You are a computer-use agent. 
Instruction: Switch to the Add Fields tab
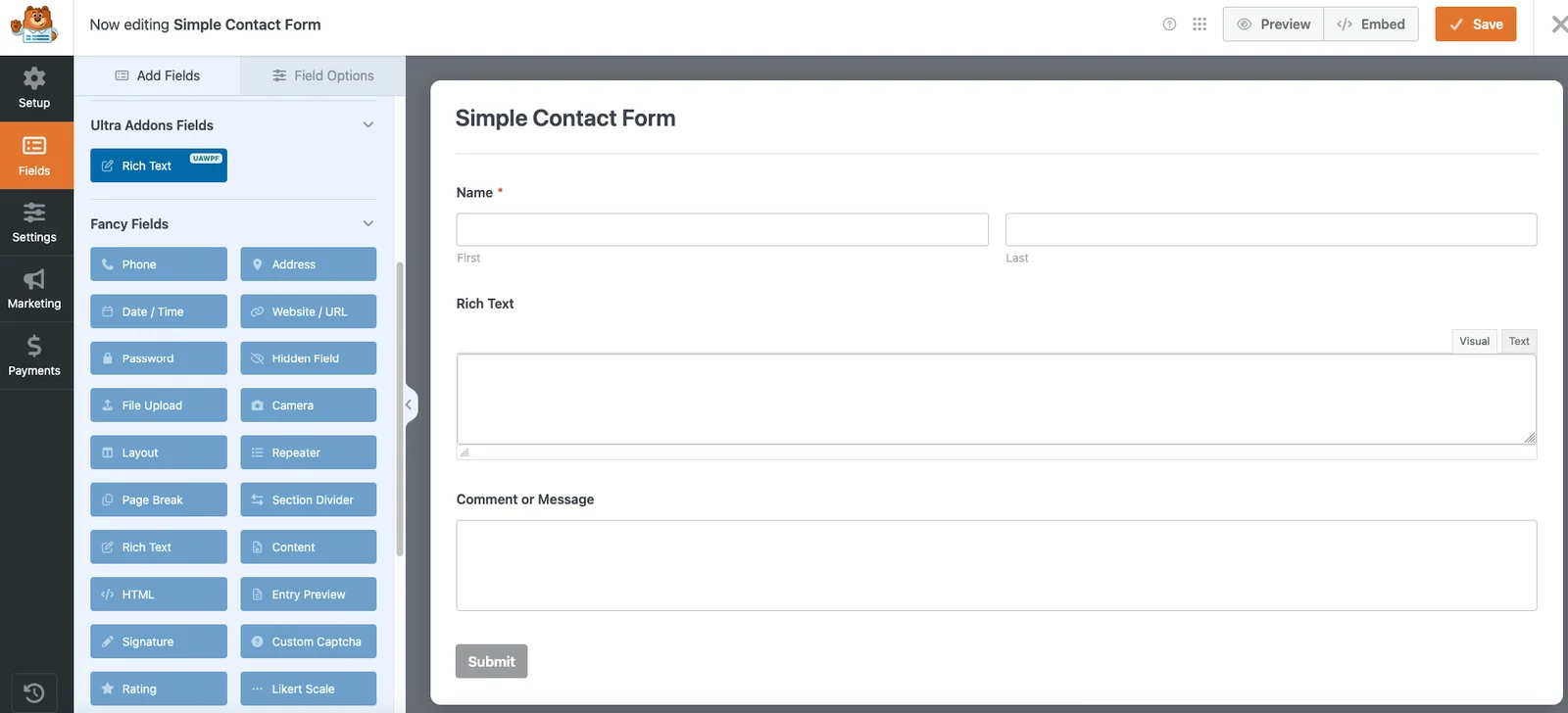pyautogui.click(x=158, y=75)
